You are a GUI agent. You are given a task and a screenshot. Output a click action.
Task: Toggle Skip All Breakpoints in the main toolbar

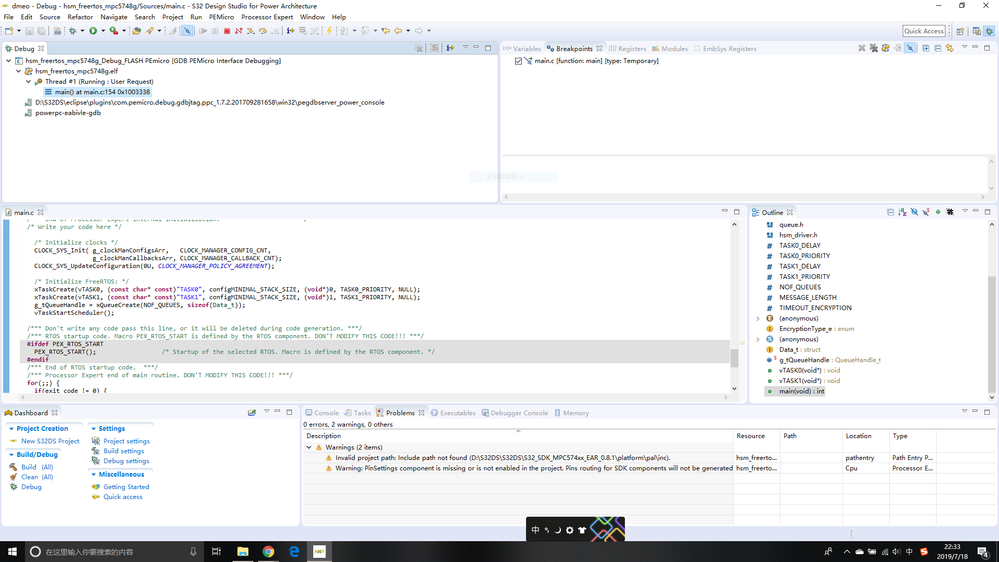pos(186,31)
